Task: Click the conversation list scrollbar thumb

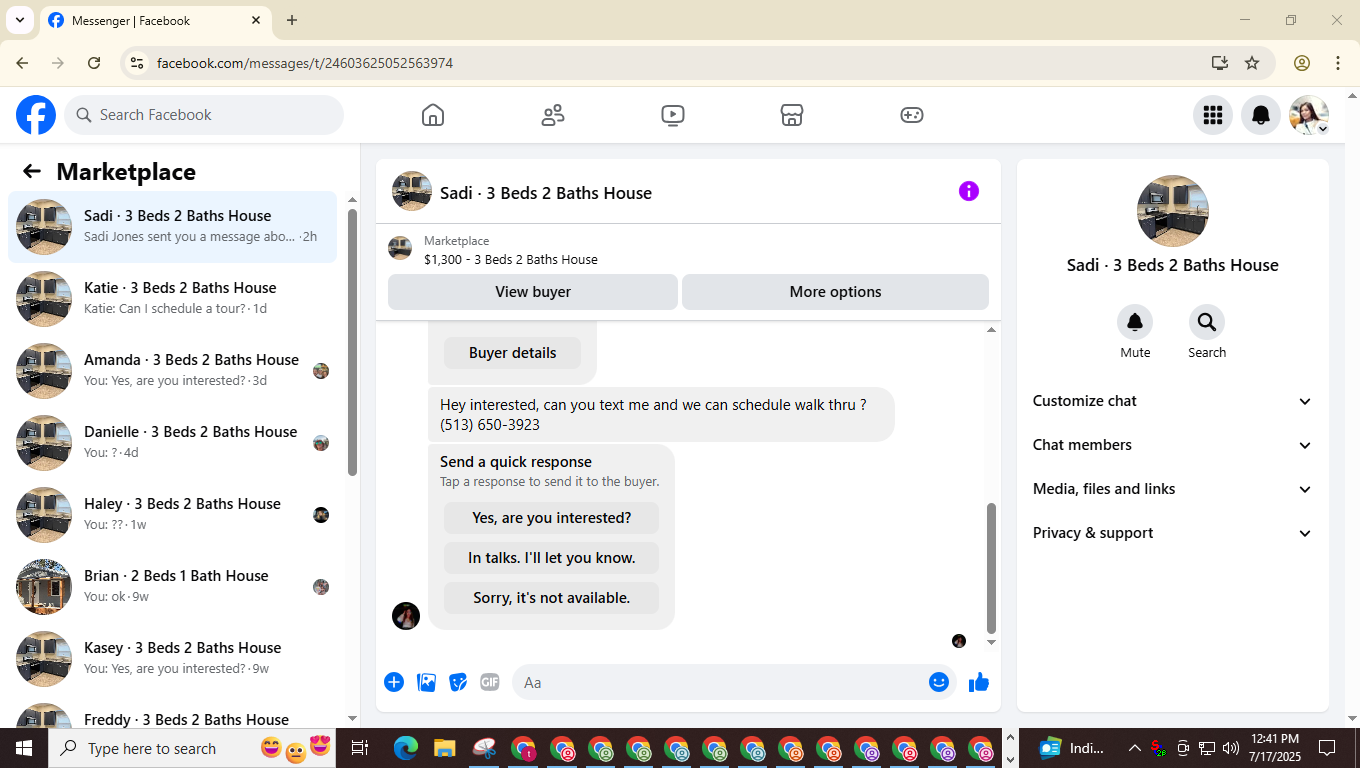Action: pyautogui.click(x=352, y=343)
